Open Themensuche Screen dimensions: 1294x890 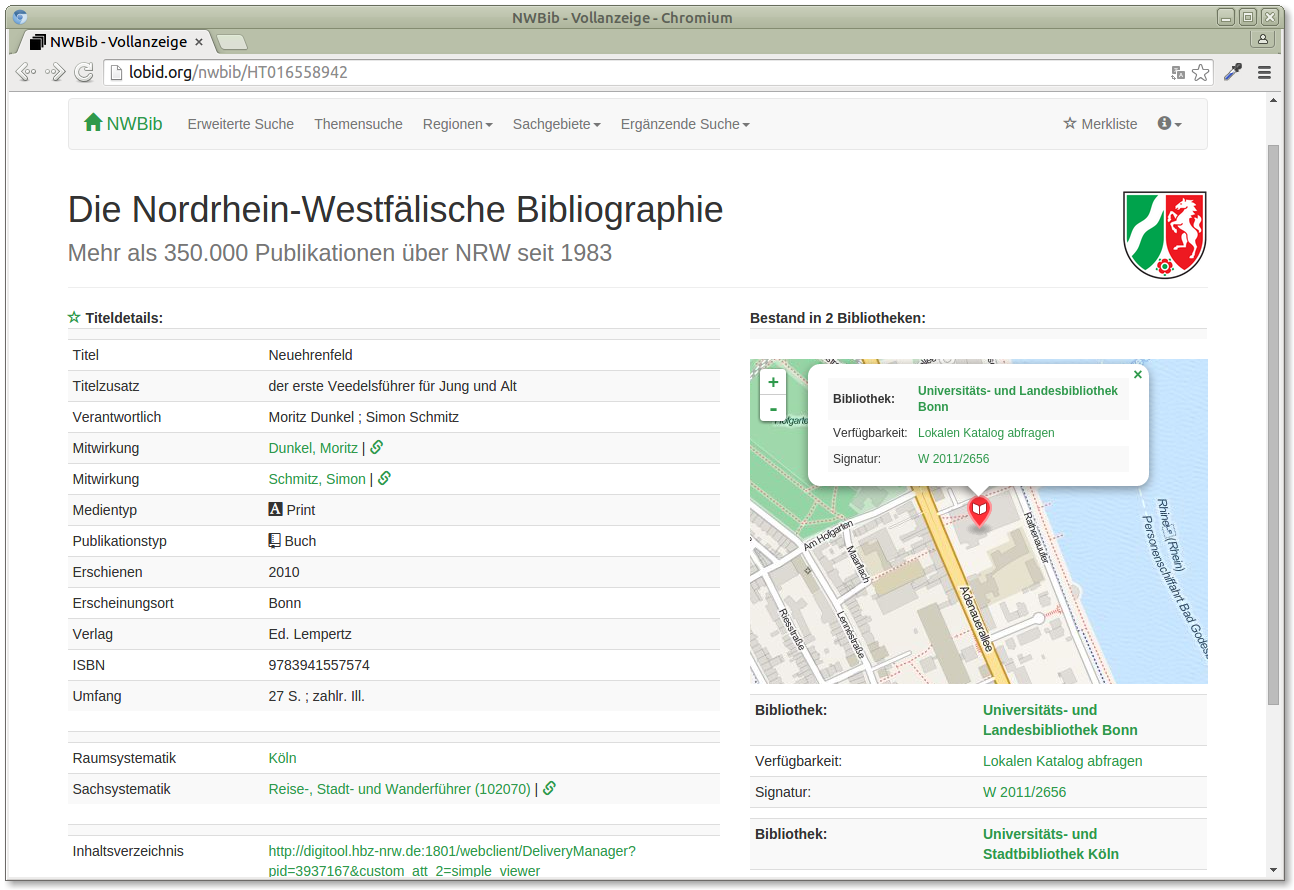coord(358,124)
